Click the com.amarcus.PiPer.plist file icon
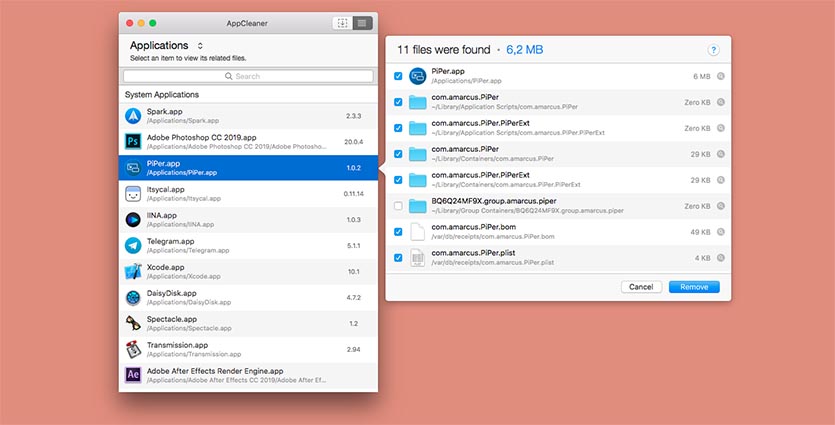Image resolution: width=835 pixels, height=425 pixels. [x=418, y=258]
